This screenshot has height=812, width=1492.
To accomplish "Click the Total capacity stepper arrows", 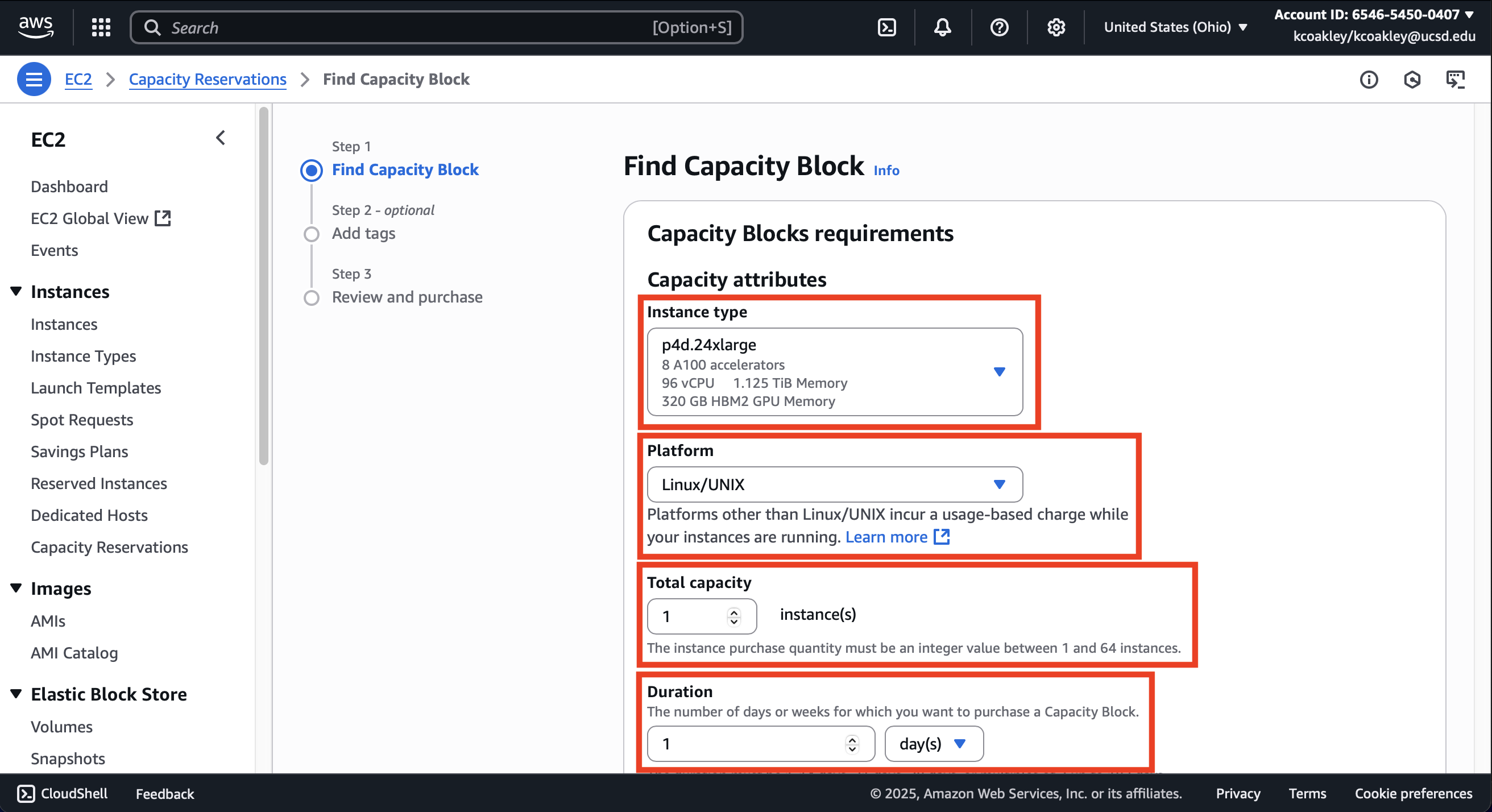I will point(734,616).
